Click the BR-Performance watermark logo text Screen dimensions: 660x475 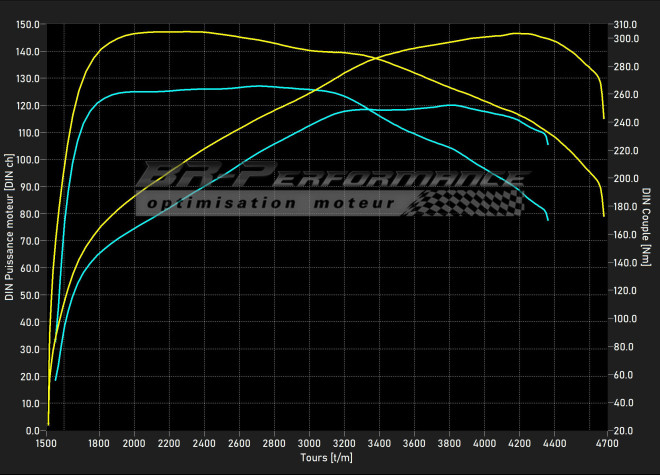tap(330, 178)
